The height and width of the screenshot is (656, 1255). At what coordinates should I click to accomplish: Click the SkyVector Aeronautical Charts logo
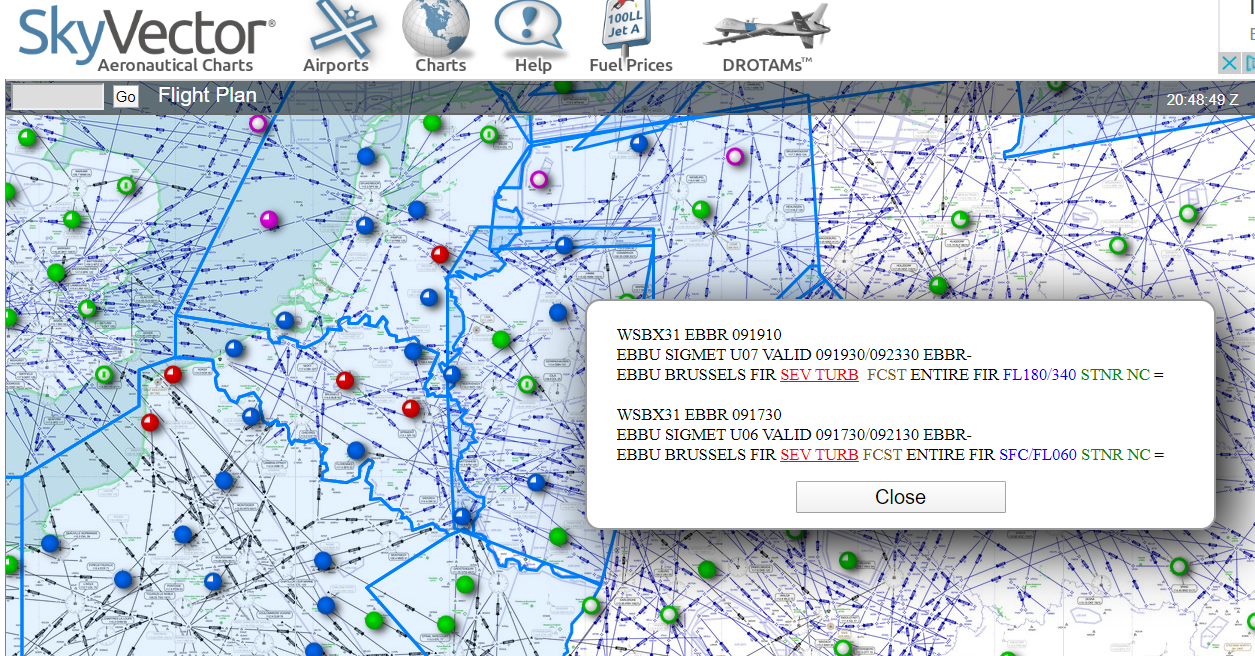point(147,38)
